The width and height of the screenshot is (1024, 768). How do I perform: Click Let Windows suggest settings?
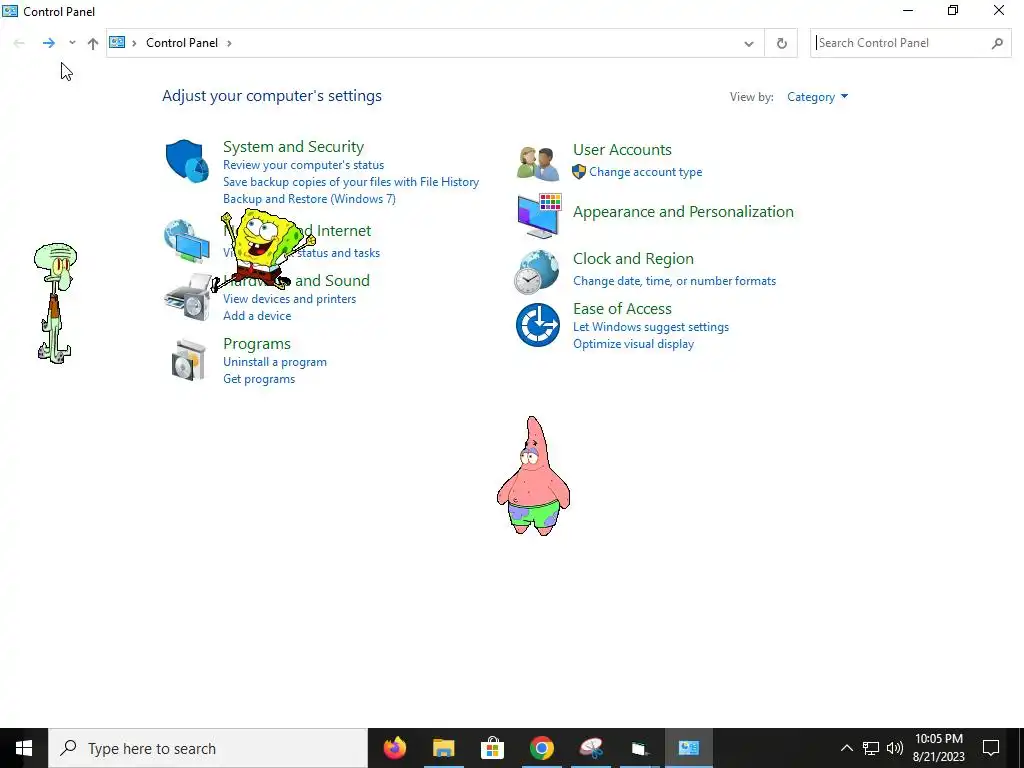click(650, 327)
